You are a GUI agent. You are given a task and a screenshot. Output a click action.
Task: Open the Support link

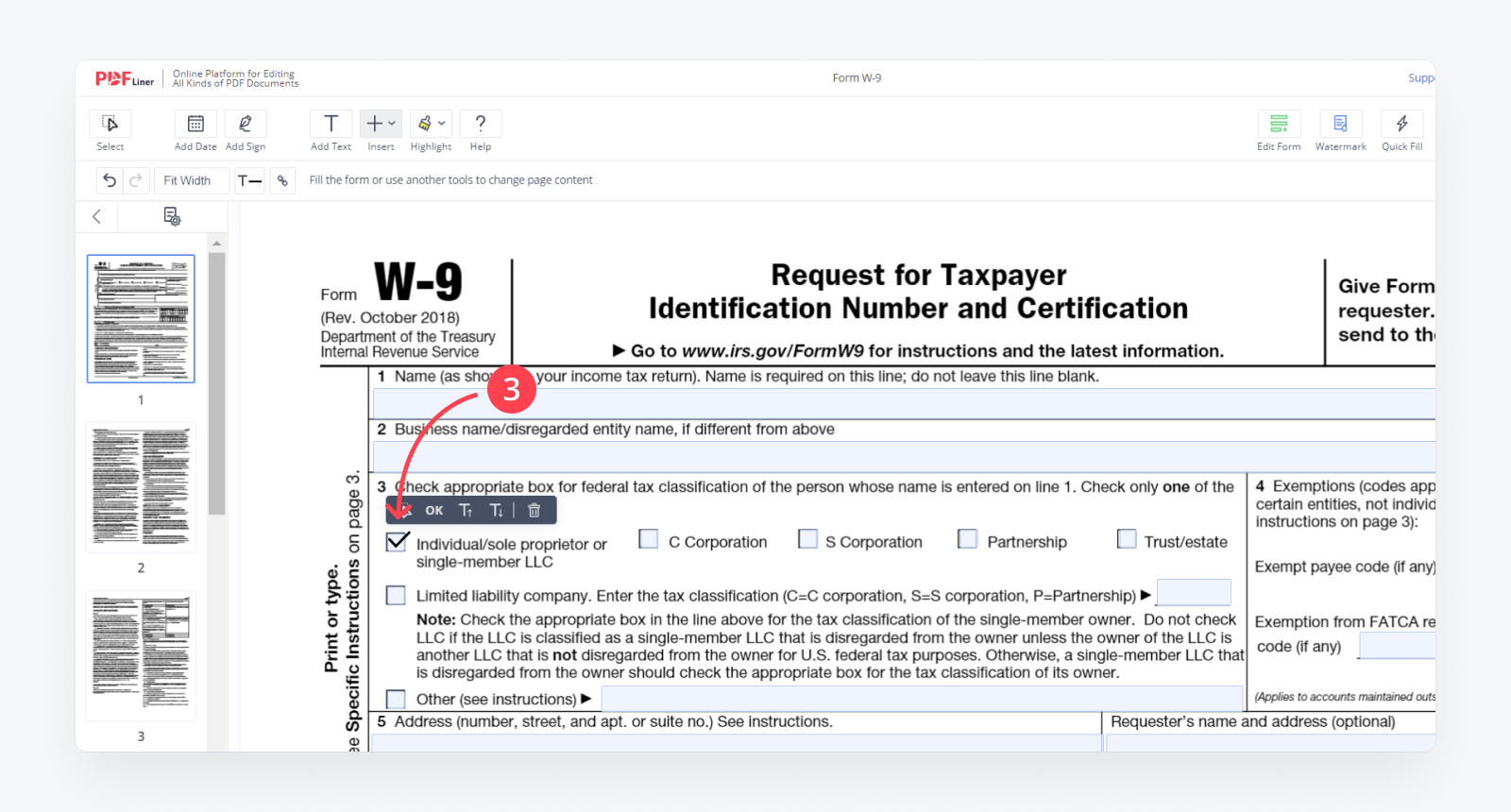click(x=1421, y=78)
